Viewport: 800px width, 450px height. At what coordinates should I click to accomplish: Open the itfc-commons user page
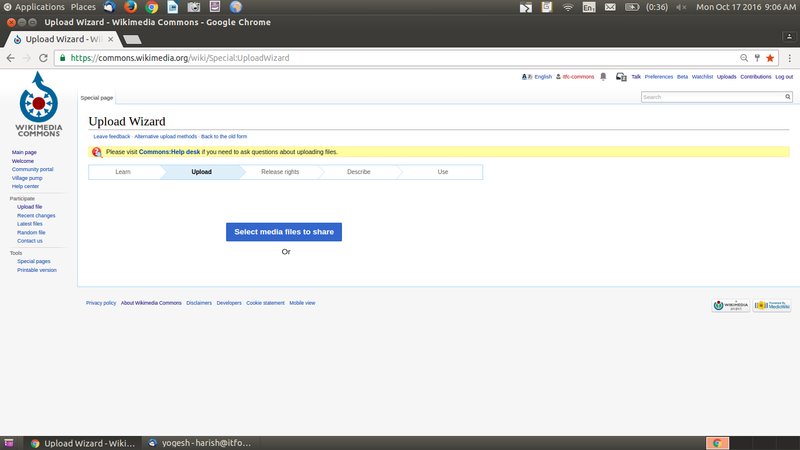coord(578,77)
